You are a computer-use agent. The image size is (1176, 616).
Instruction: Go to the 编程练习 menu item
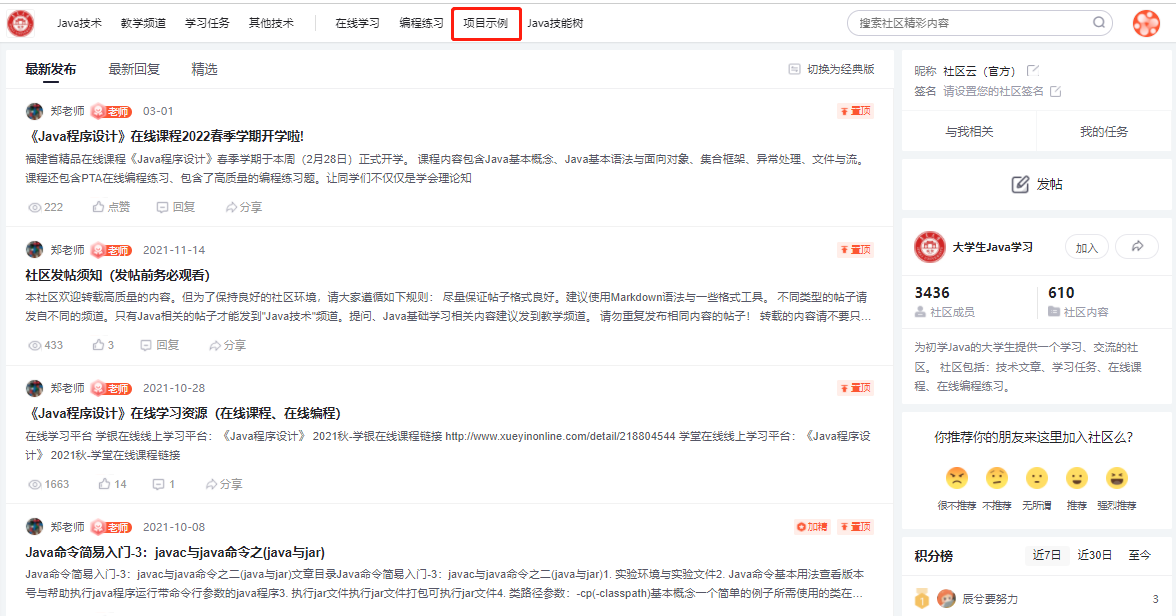tap(422, 23)
